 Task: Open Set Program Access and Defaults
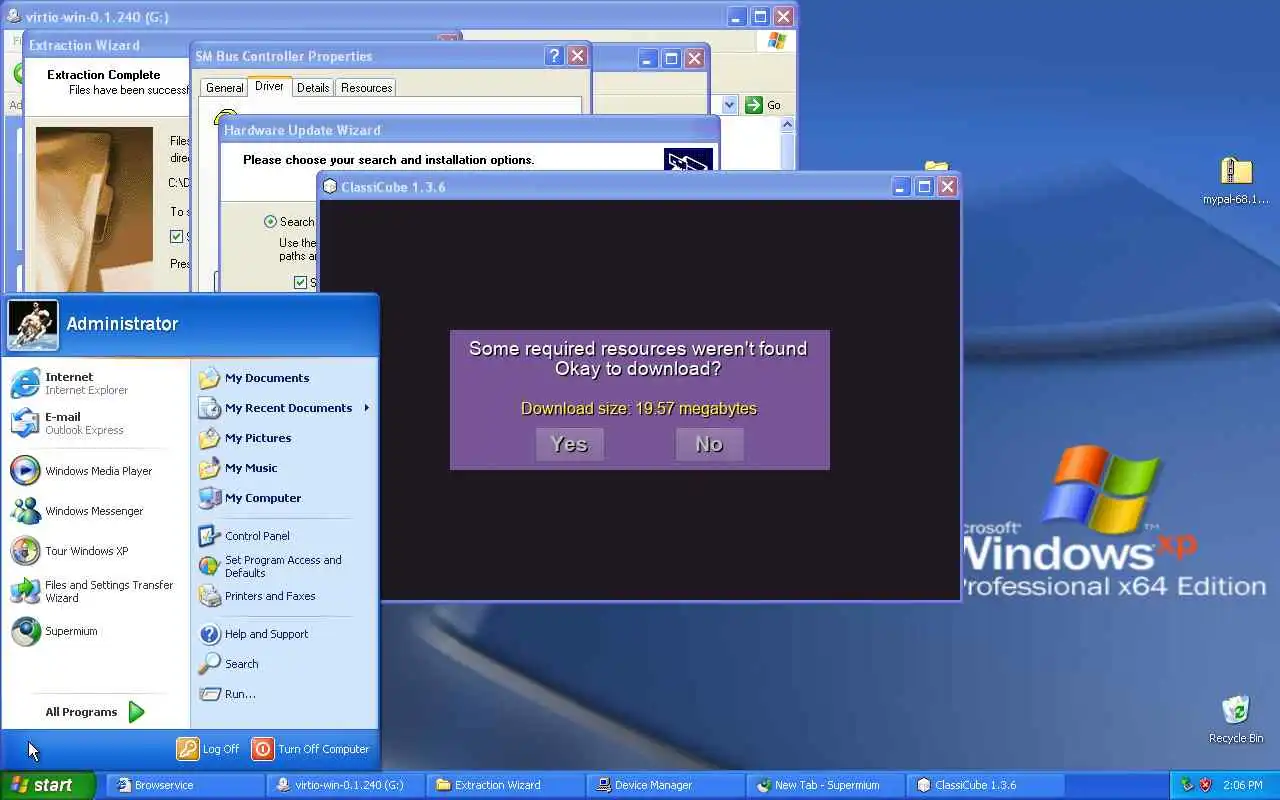284,566
